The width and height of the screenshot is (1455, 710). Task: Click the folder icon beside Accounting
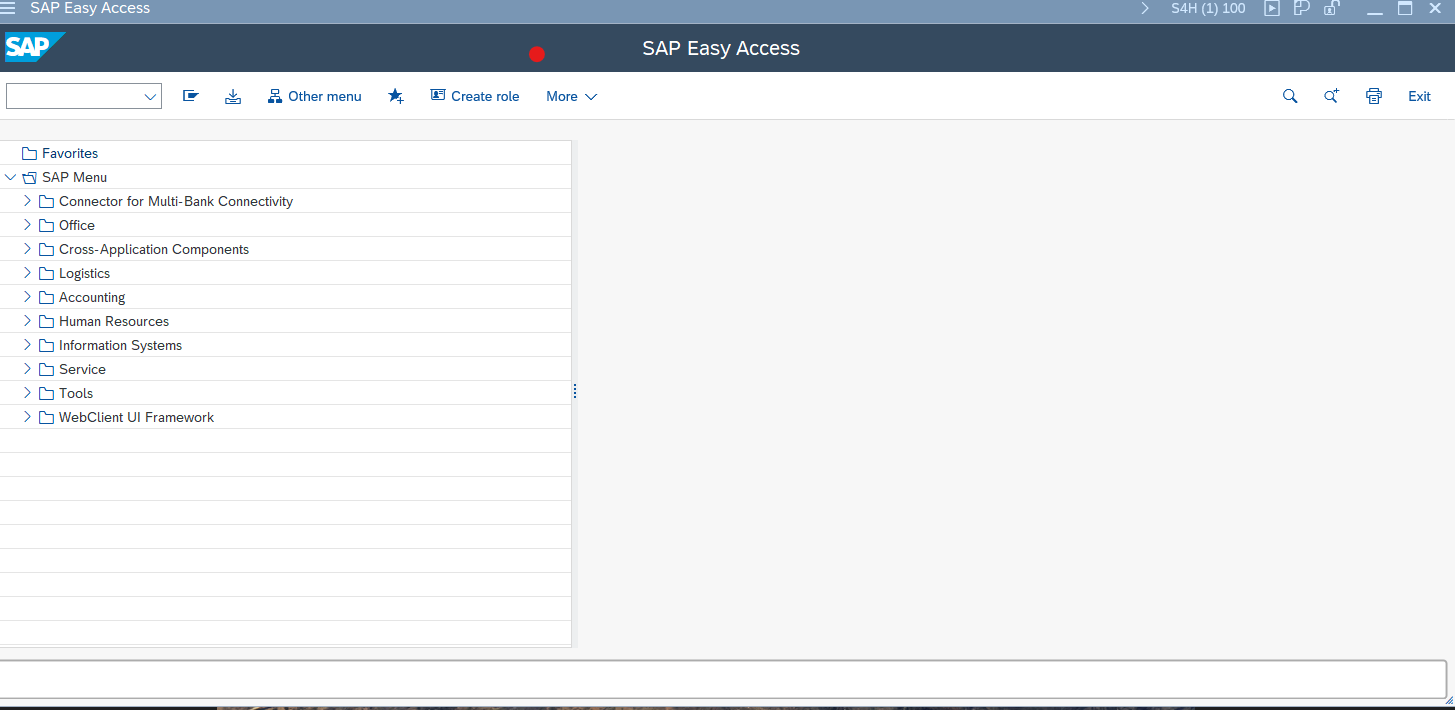click(46, 297)
